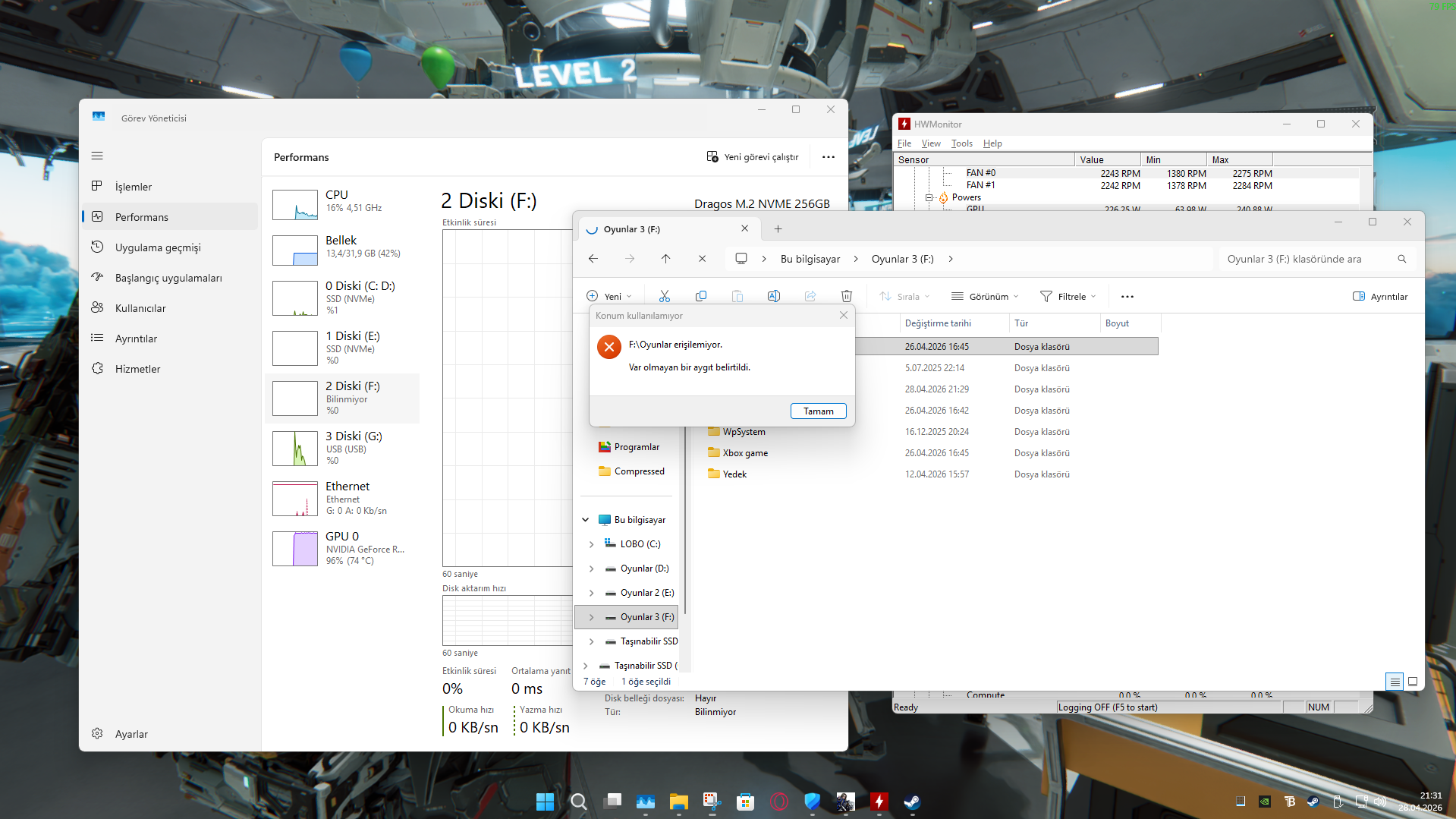Expand LOBO (C:) in the tree
Viewport: 1456px width, 819px height.
tap(591, 543)
